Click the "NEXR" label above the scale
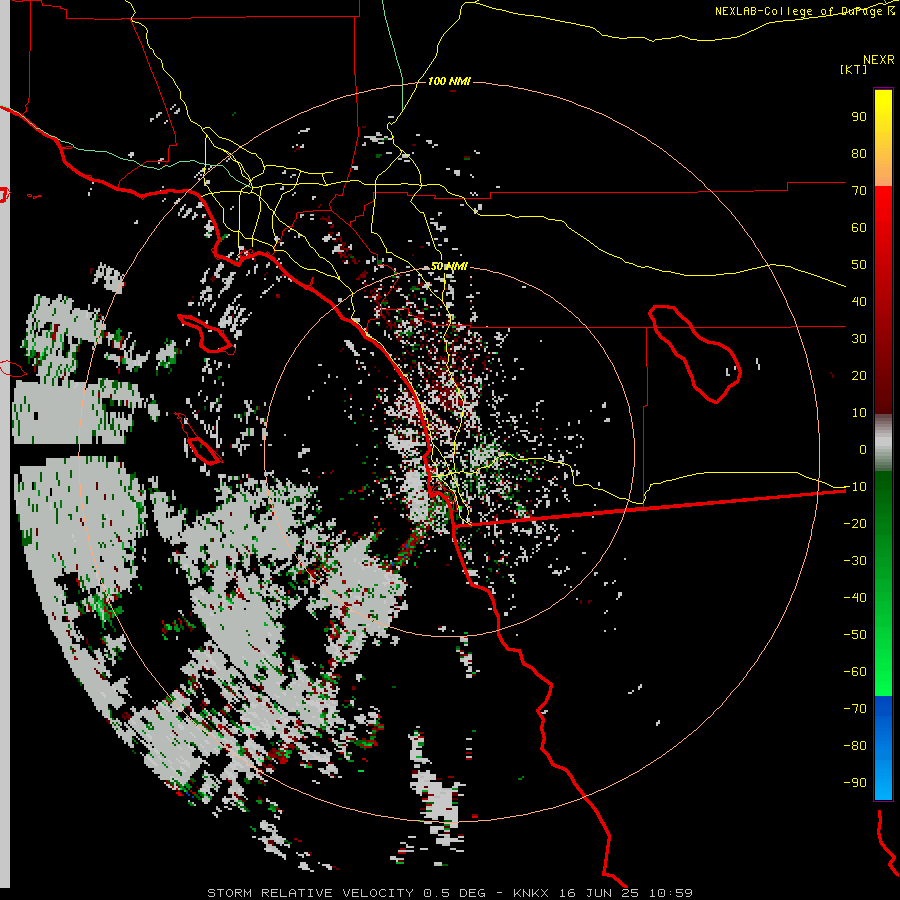 [x=878, y=60]
